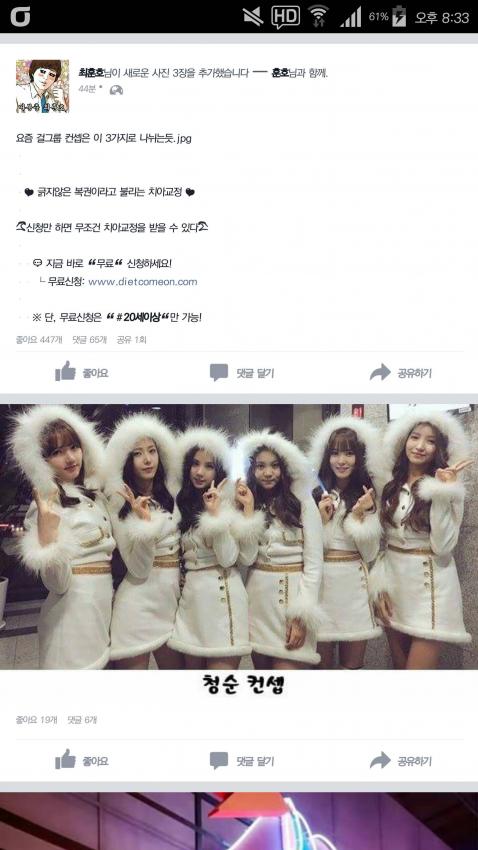Open the www.dietcomeon.com link
This screenshot has width=478, height=850.
pyautogui.click(x=143, y=282)
